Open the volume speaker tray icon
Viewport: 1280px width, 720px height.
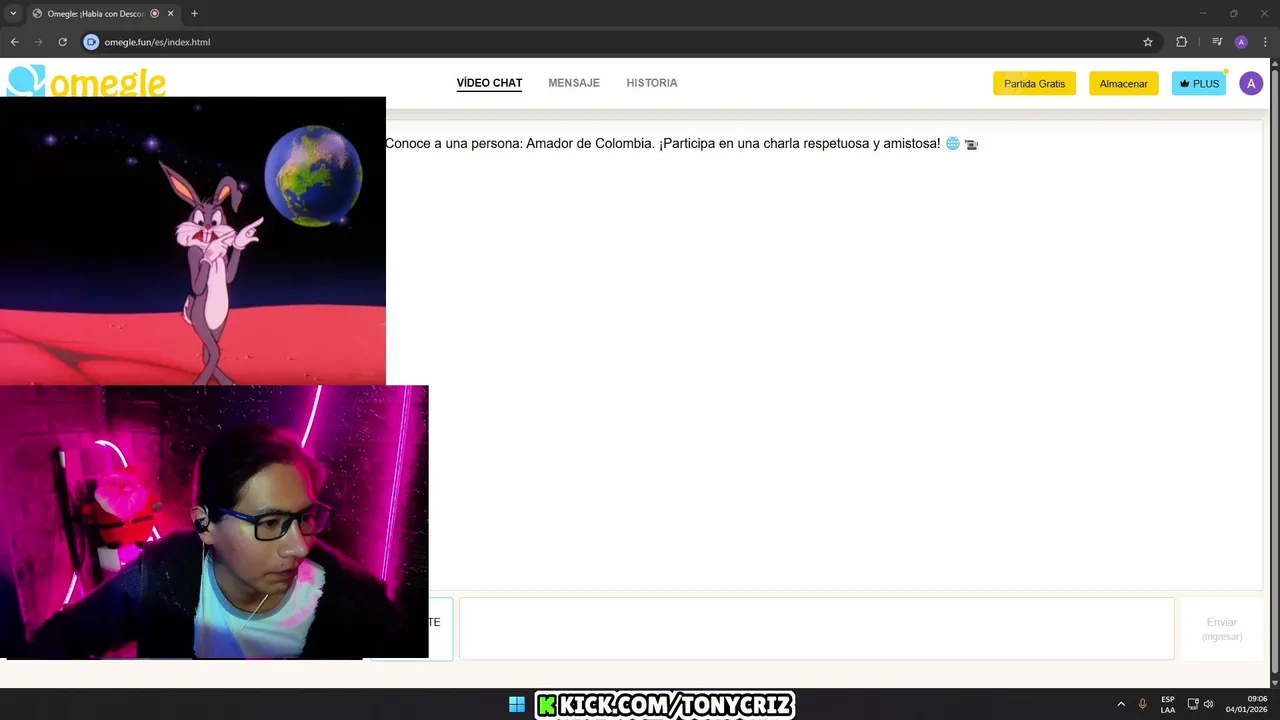[x=1209, y=705]
